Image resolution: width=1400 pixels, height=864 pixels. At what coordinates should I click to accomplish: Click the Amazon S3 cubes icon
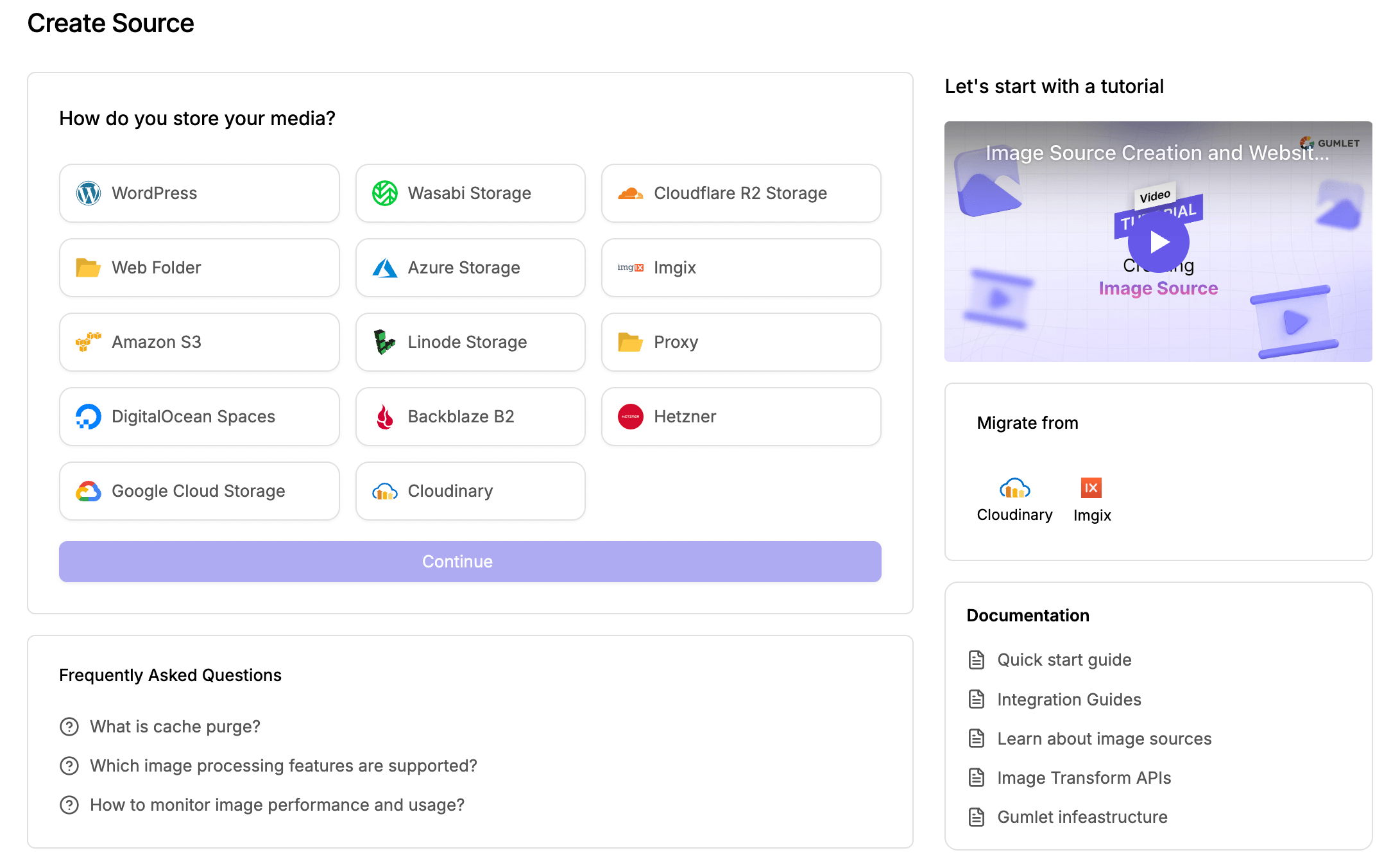[x=89, y=342]
